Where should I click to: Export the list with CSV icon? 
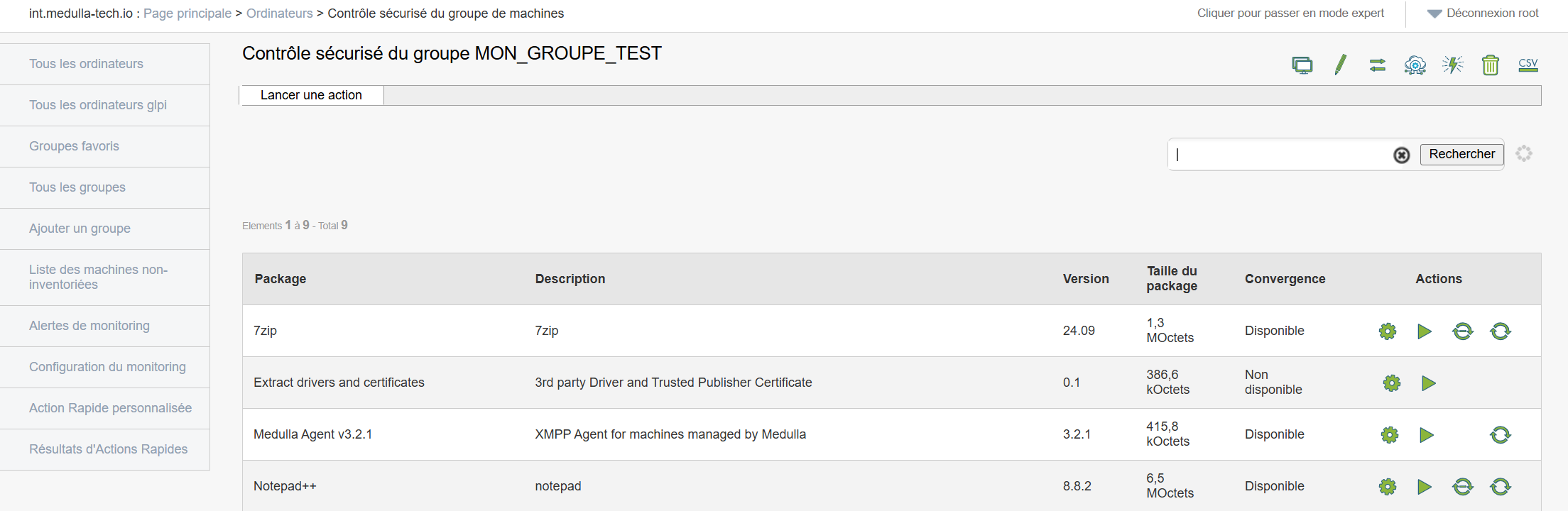click(x=1528, y=65)
